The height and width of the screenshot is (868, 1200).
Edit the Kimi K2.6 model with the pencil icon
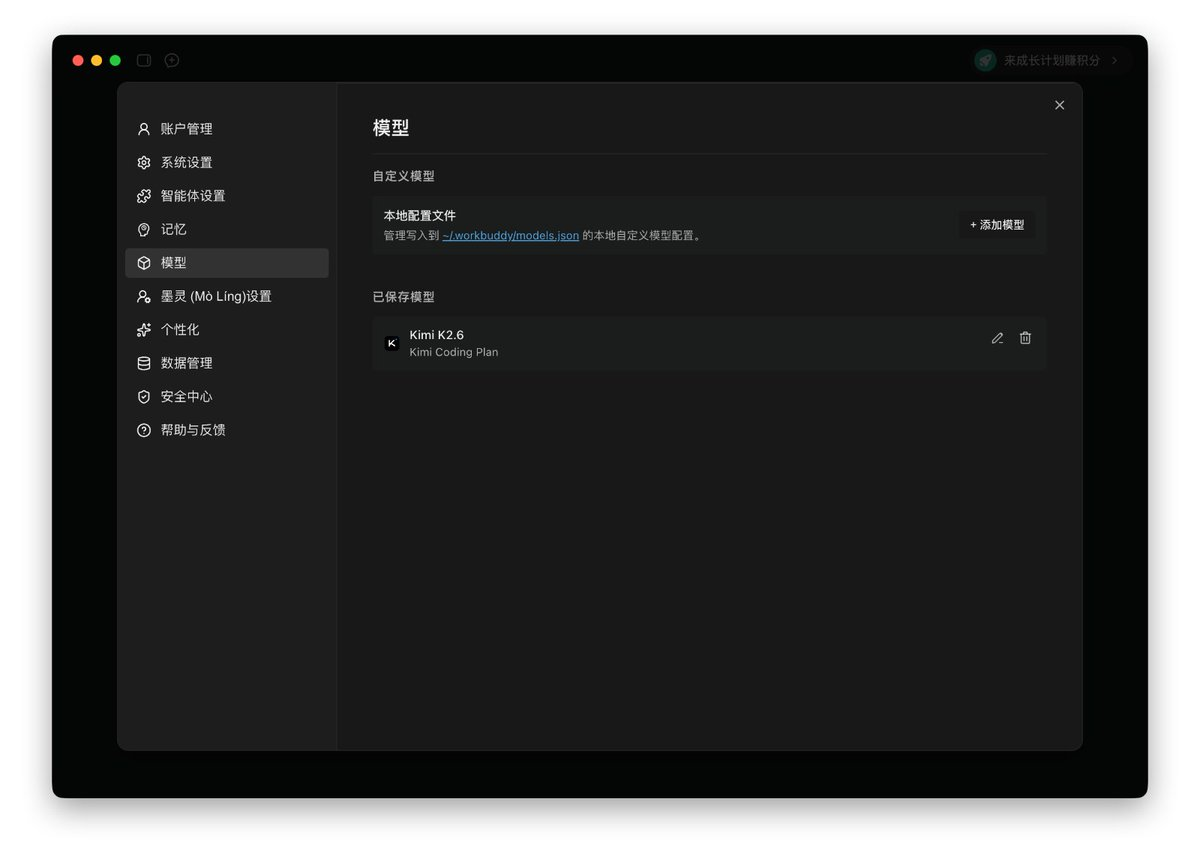(x=997, y=338)
